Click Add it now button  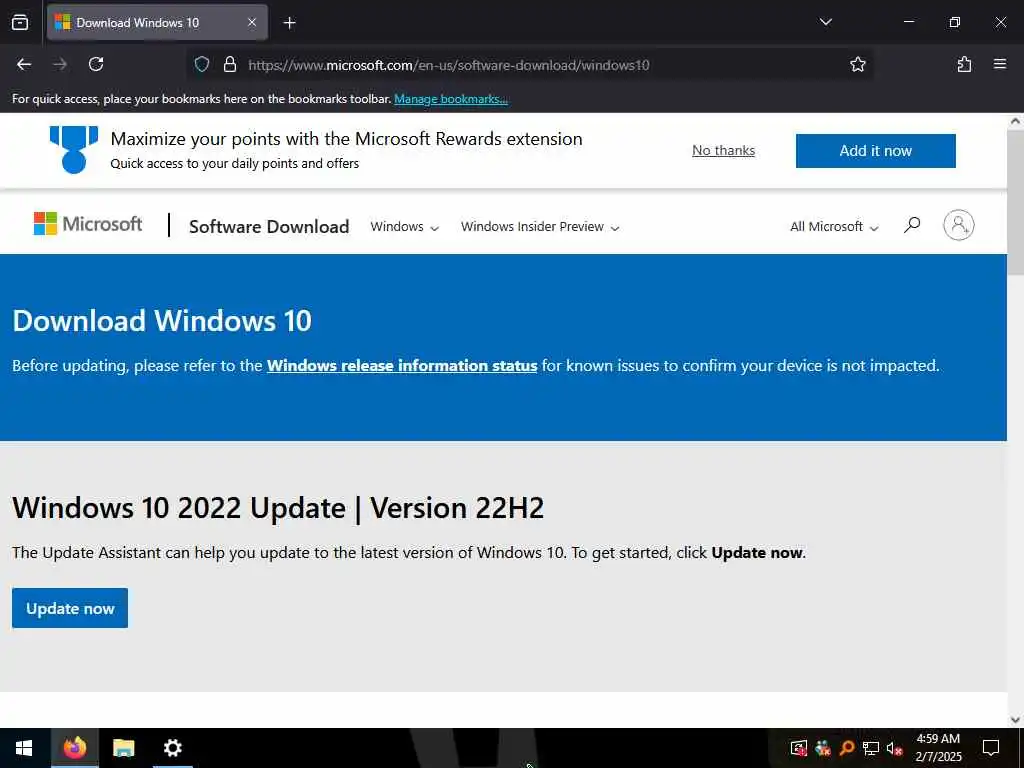pos(875,151)
